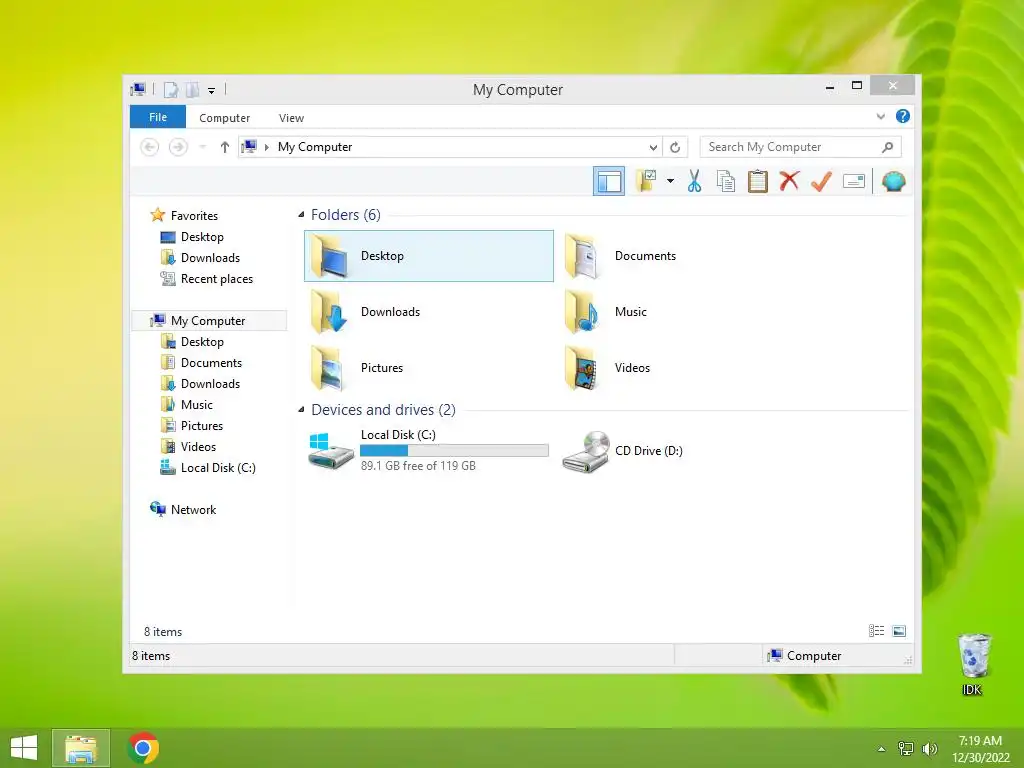Screen dimensions: 1024x768
Task: Select Music in navigation tree
Action: (x=197, y=405)
